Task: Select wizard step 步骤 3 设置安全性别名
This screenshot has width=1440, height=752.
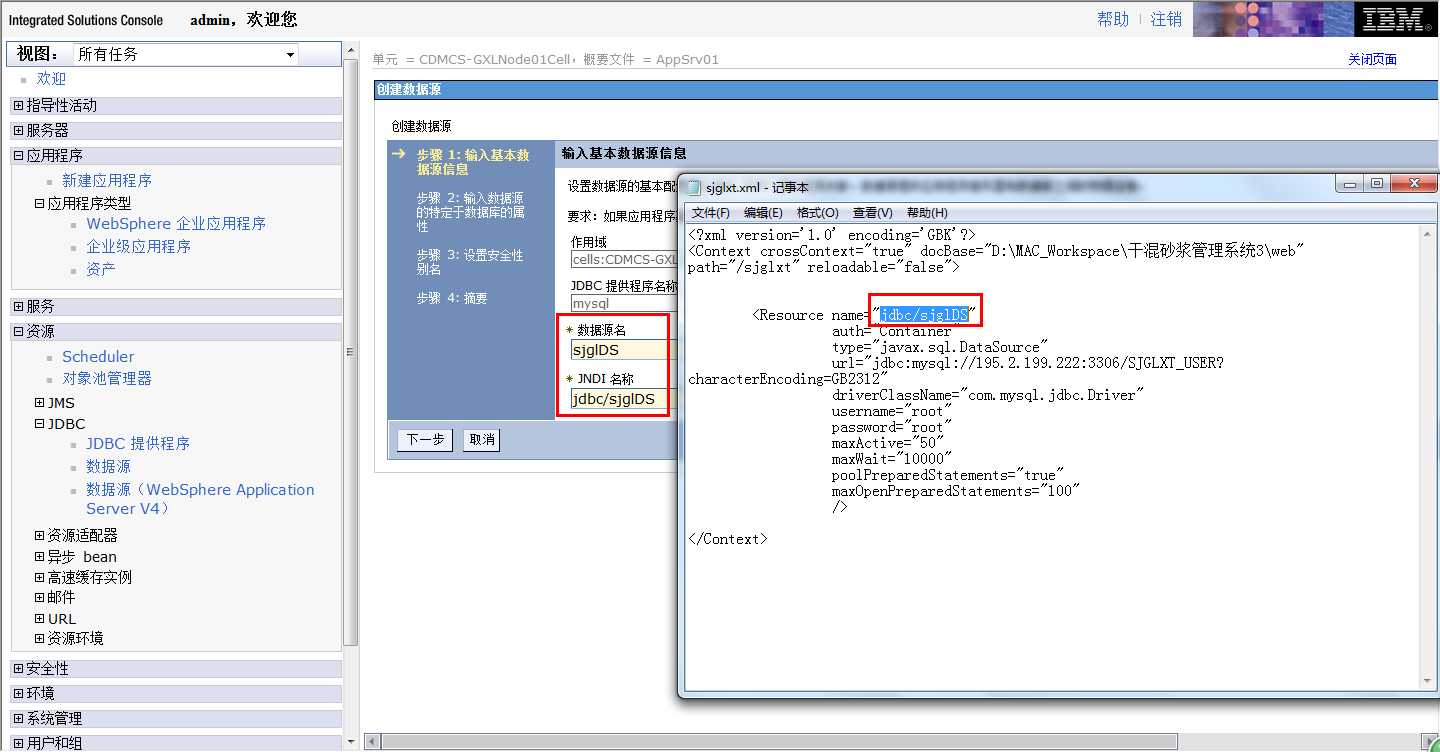Action: pyautogui.click(x=470, y=262)
